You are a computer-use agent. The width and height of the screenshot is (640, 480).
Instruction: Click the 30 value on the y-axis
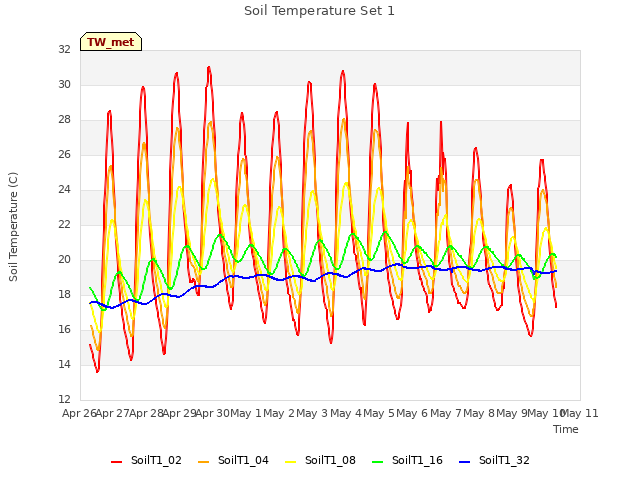tap(64, 84)
